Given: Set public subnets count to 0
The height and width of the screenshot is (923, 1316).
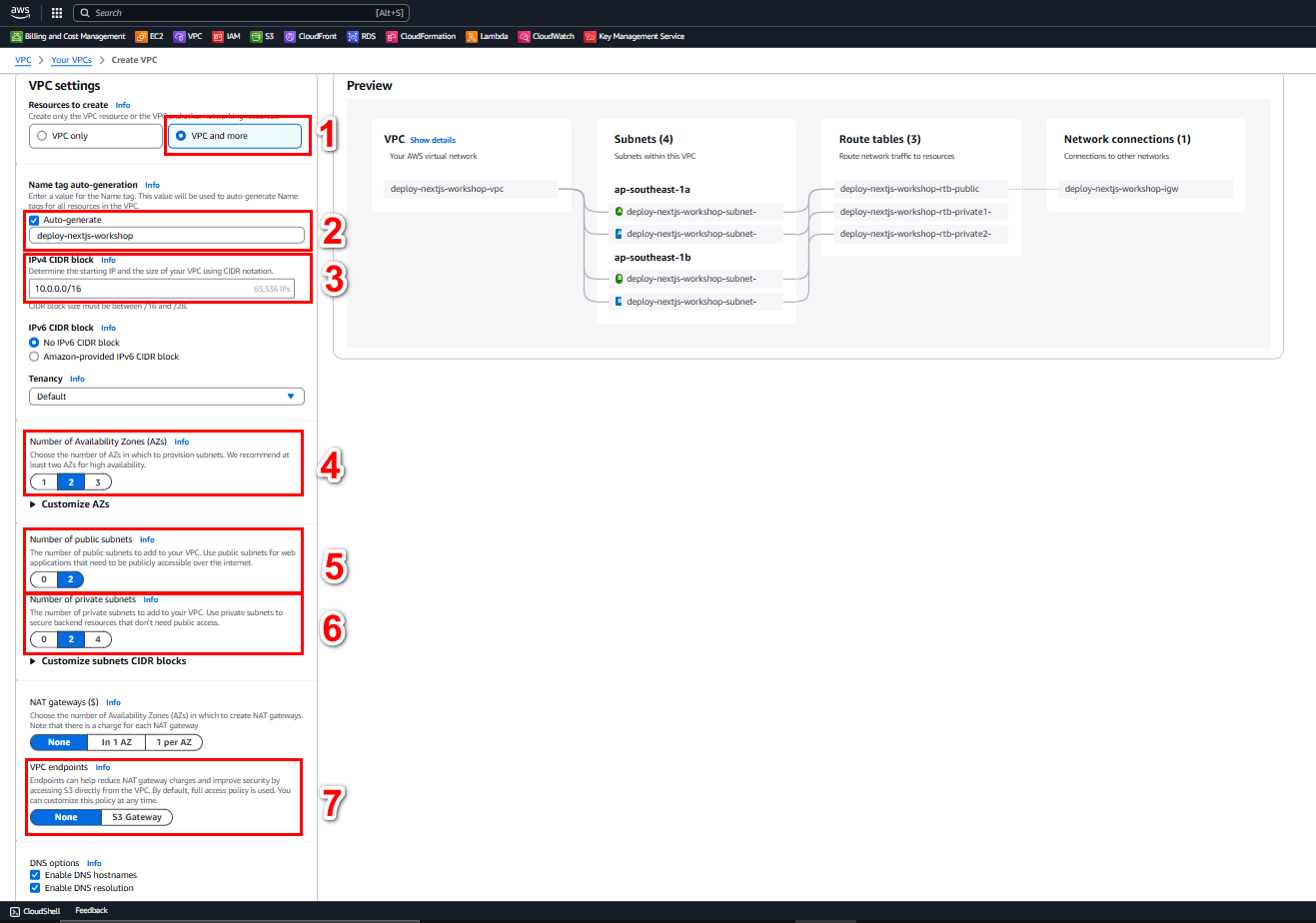Looking at the screenshot, I should [44, 579].
